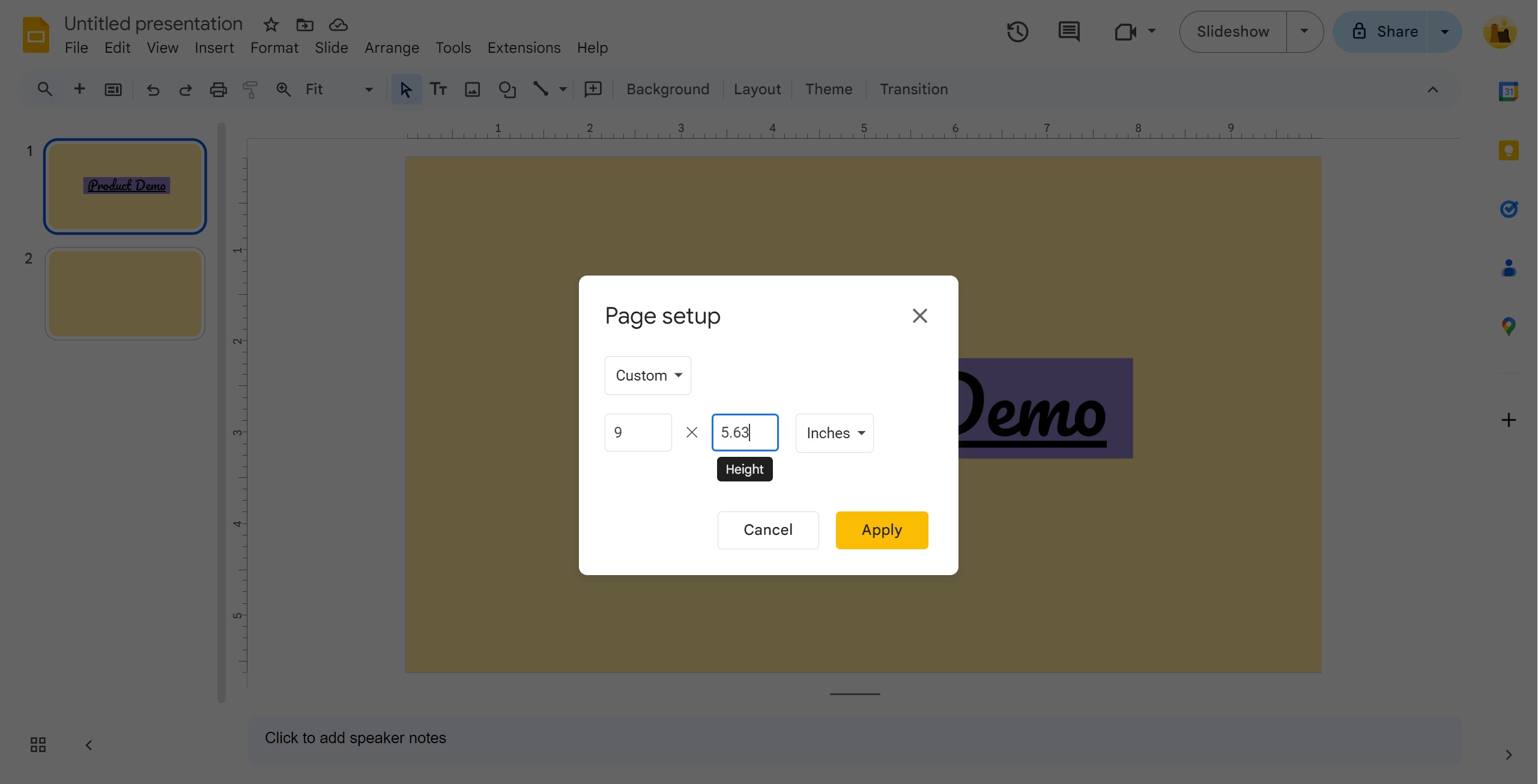Image resolution: width=1538 pixels, height=784 pixels.
Task: Open Google Keep side panel
Action: click(x=1509, y=150)
